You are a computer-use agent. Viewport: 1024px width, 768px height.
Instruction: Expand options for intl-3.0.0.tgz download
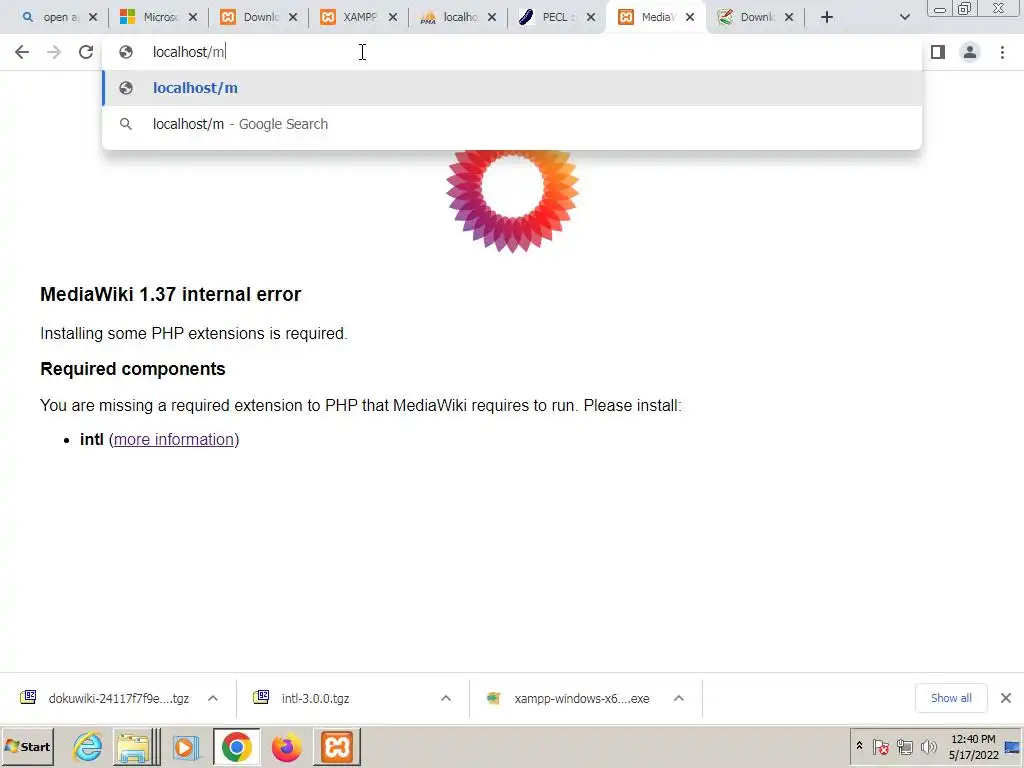[x=446, y=698]
